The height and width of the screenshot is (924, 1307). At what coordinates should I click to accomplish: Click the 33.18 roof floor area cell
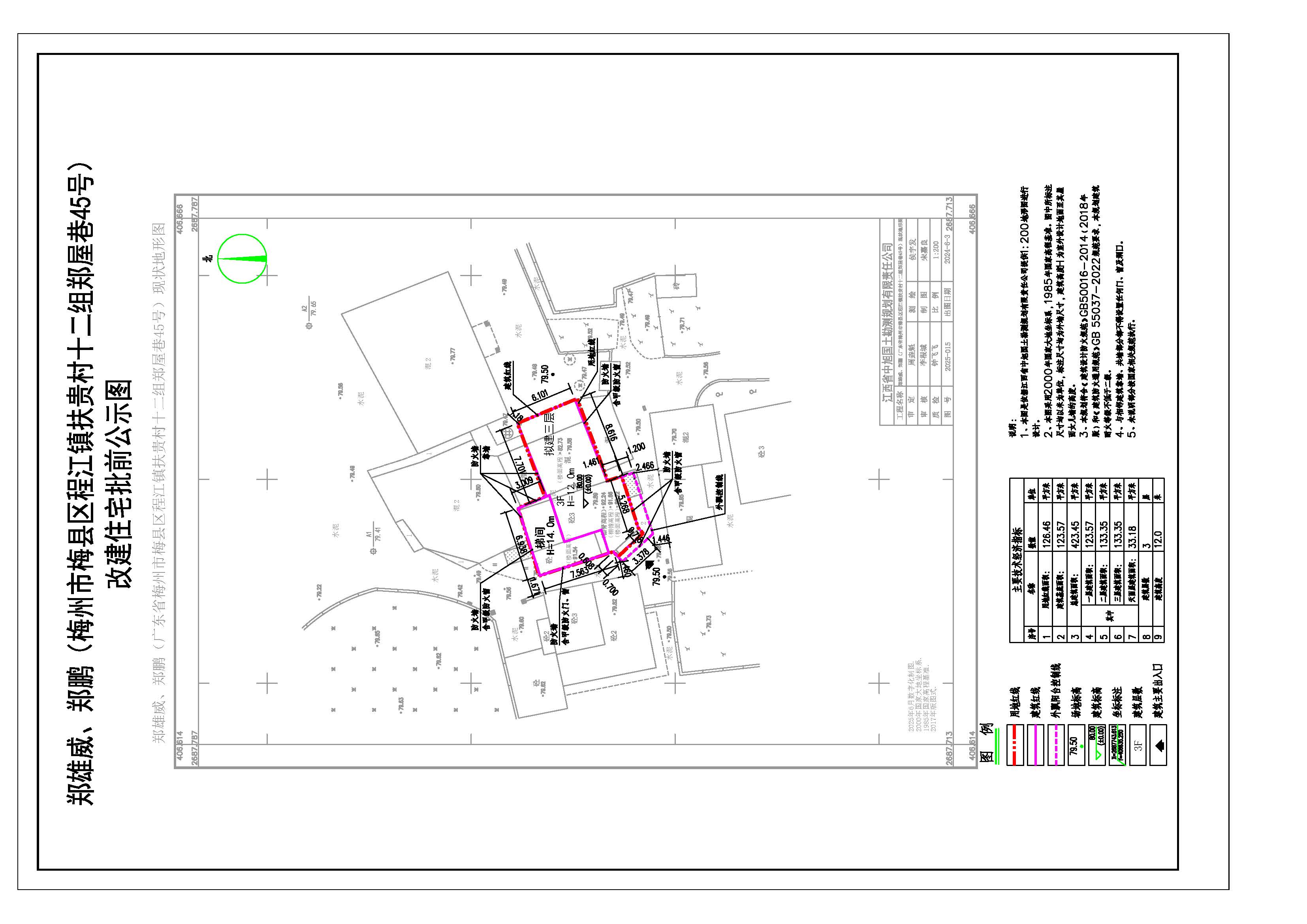pos(1132,537)
